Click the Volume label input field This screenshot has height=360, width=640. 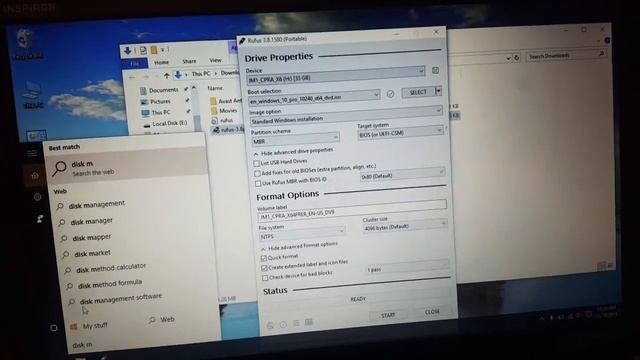point(352,210)
